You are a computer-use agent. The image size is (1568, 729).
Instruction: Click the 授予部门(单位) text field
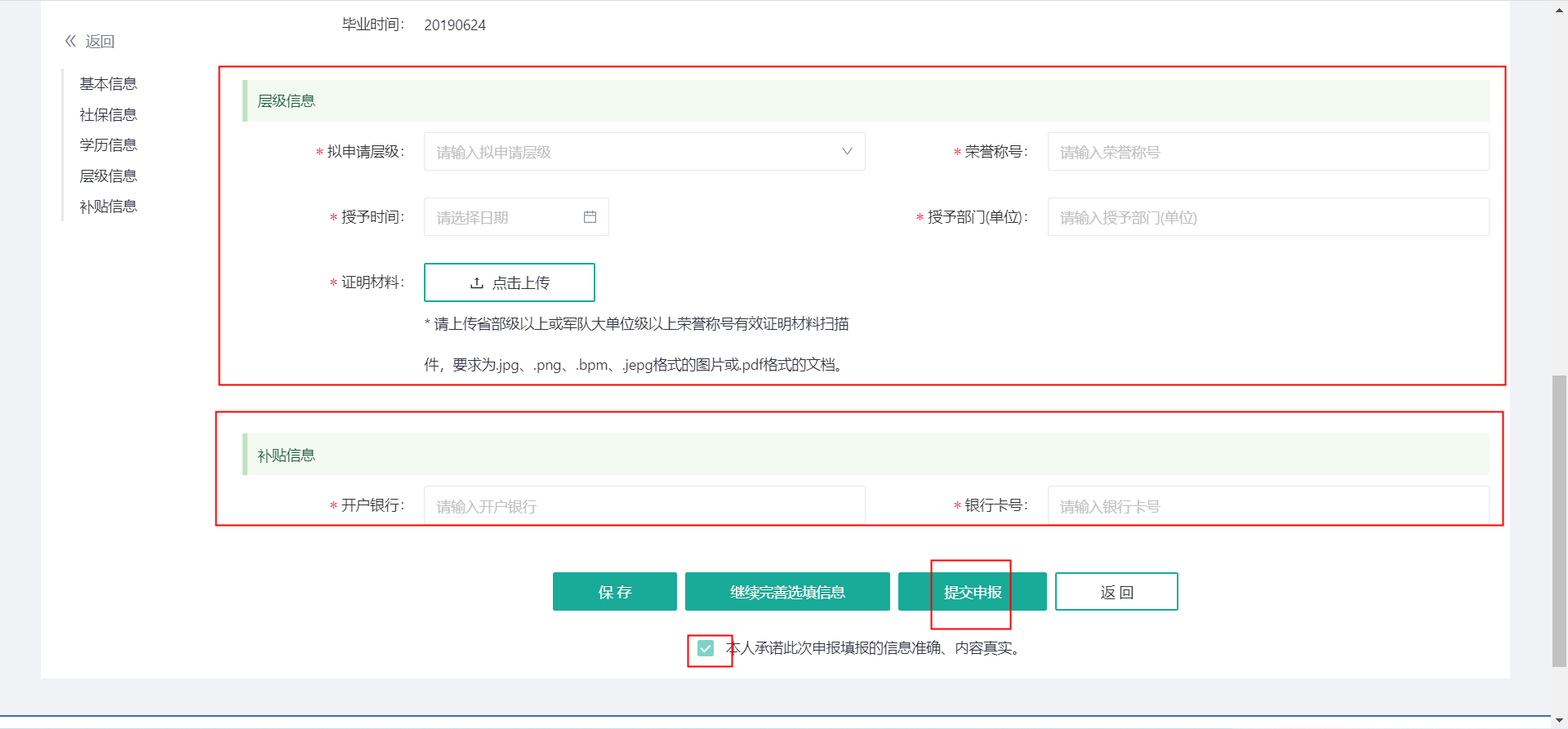click(x=1267, y=217)
